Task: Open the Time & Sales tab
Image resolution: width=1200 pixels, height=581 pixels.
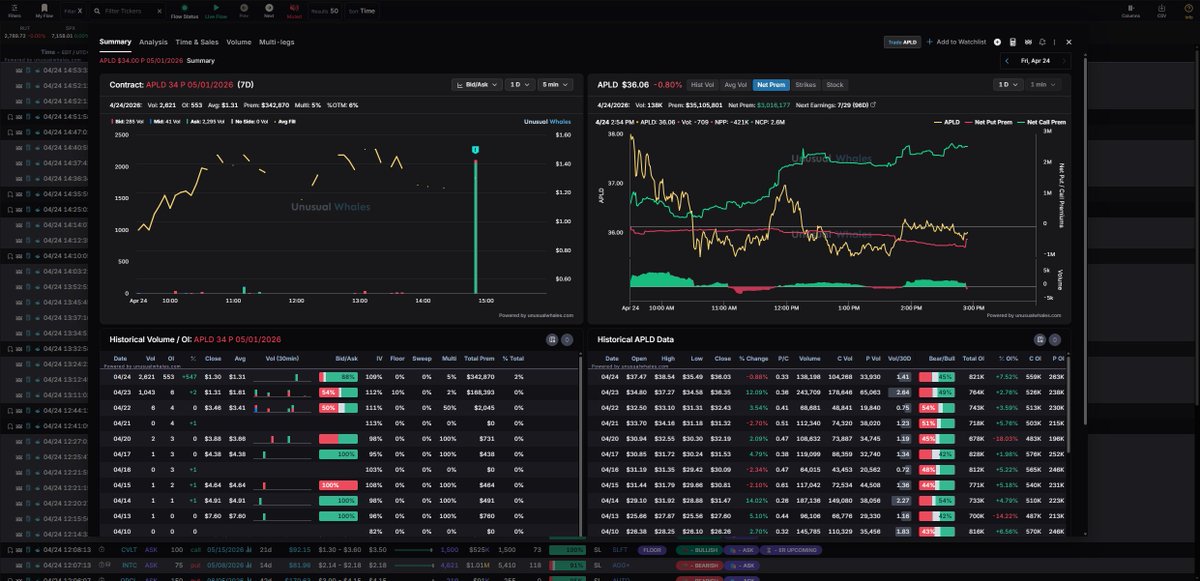Action: pyautogui.click(x=197, y=42)
